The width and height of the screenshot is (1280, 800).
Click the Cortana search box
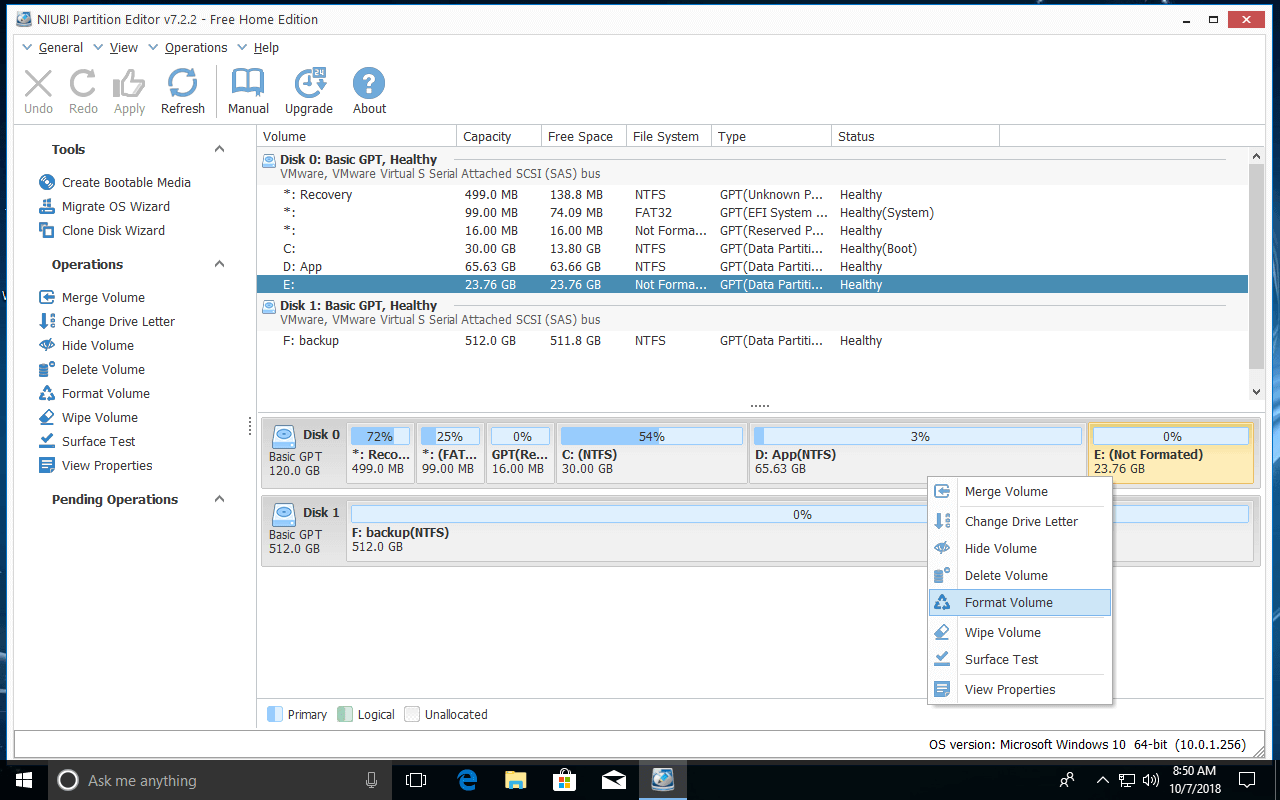pos(220,780)
